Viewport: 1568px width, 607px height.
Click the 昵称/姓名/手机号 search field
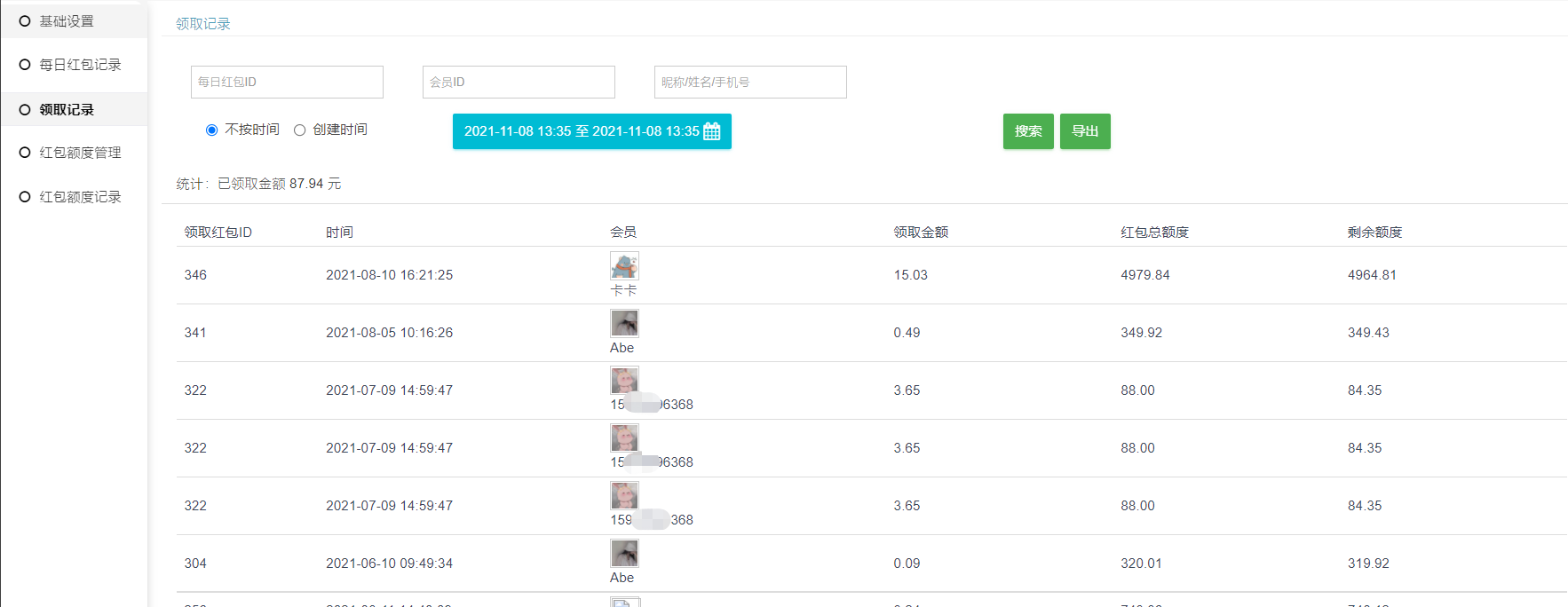click(x=750, y=83)
